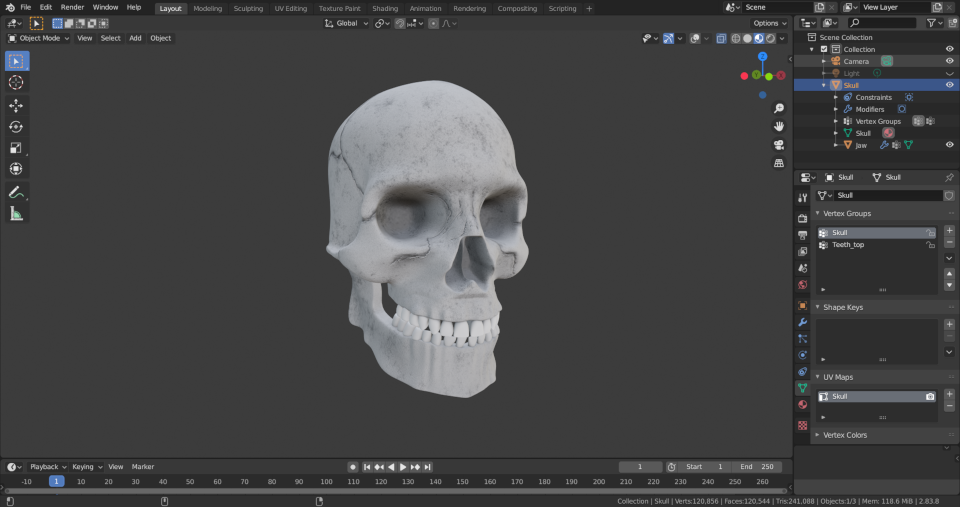Switch to the Sculpting workspace tab
This screenshot has height=507, width=960.
tap(248, 9)
